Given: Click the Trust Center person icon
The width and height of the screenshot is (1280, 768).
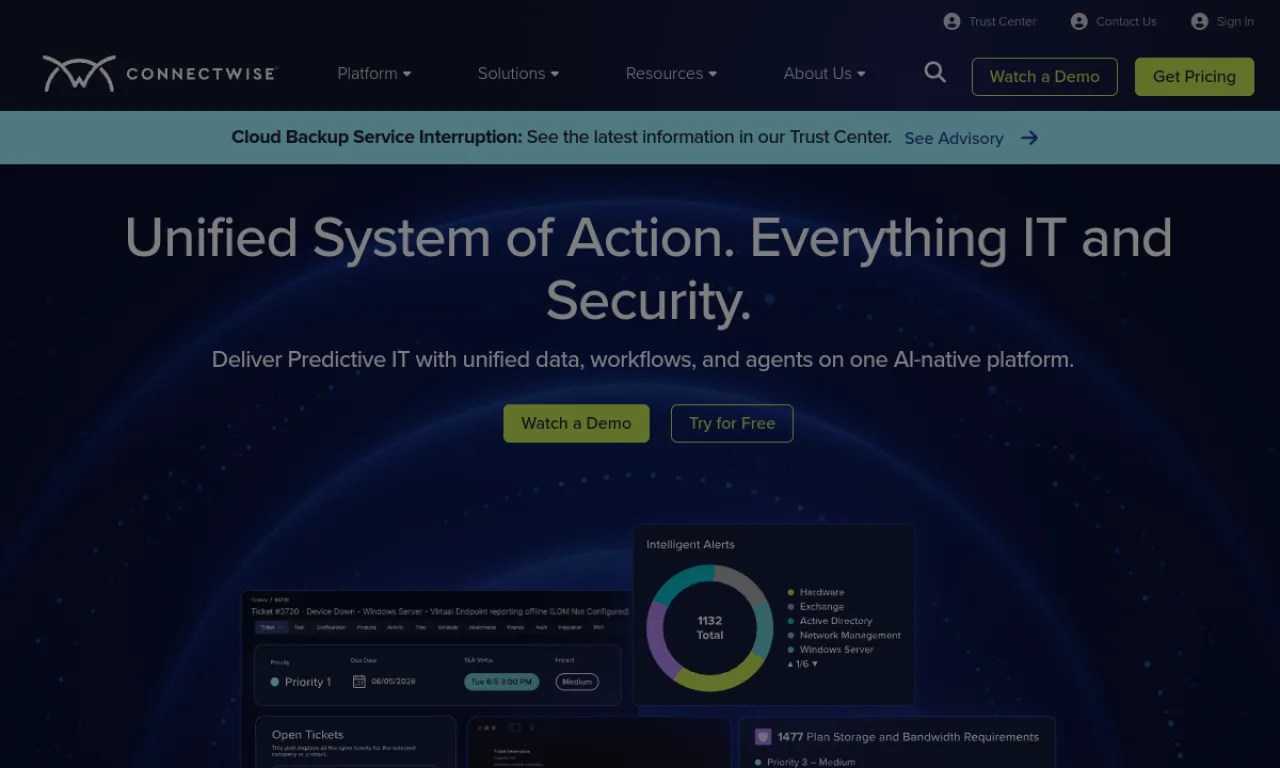Looking at the screenshot, I should pos(952,21).
